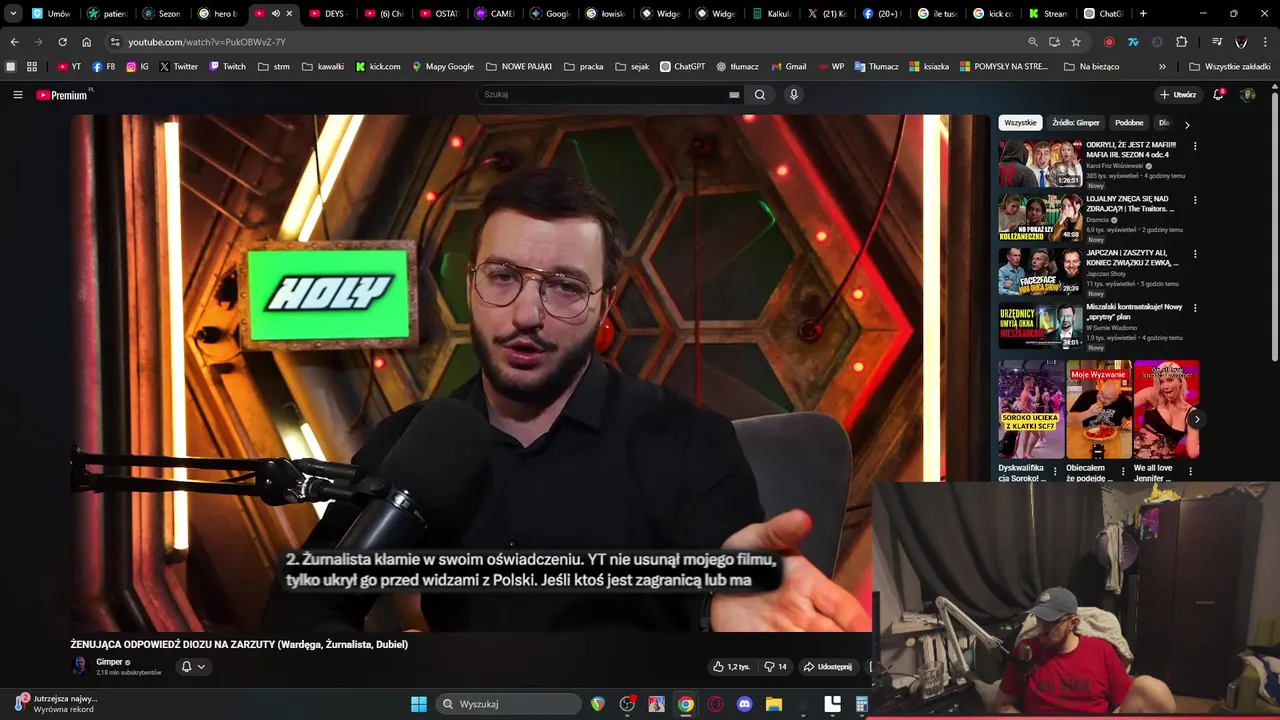Reload the page in Chrome
1280x720 pixels.
pos(62,42)
